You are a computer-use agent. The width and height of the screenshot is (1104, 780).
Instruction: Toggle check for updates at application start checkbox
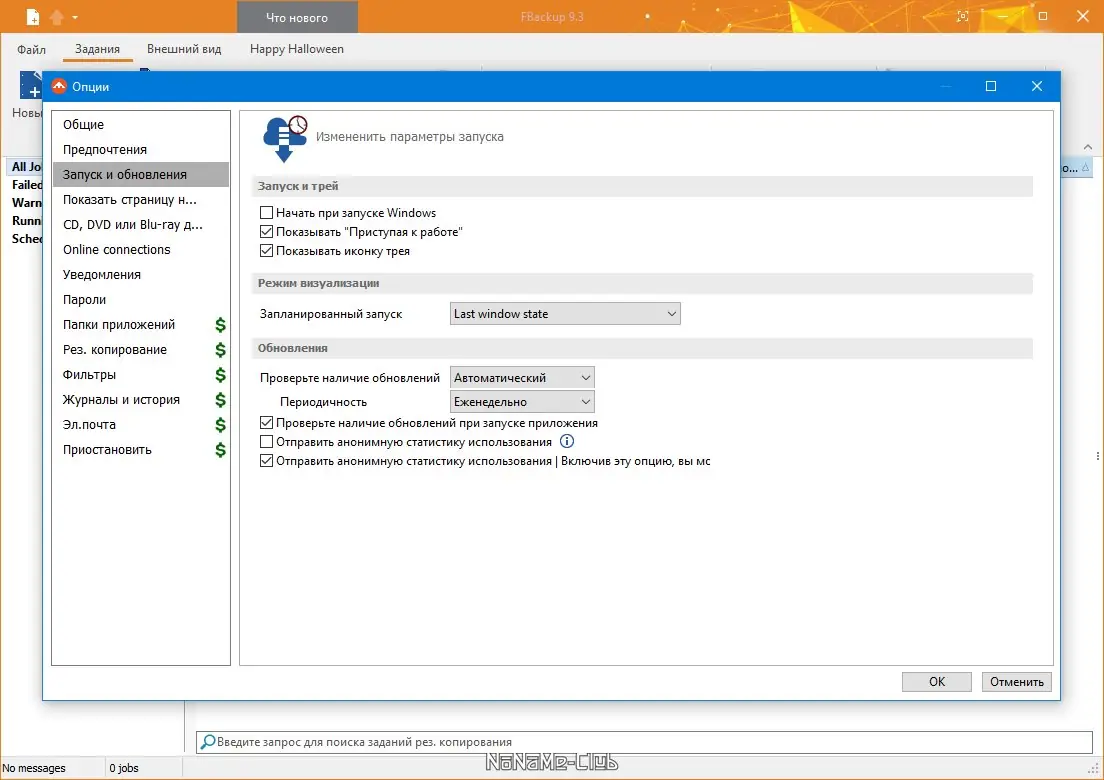pos(266,423)
